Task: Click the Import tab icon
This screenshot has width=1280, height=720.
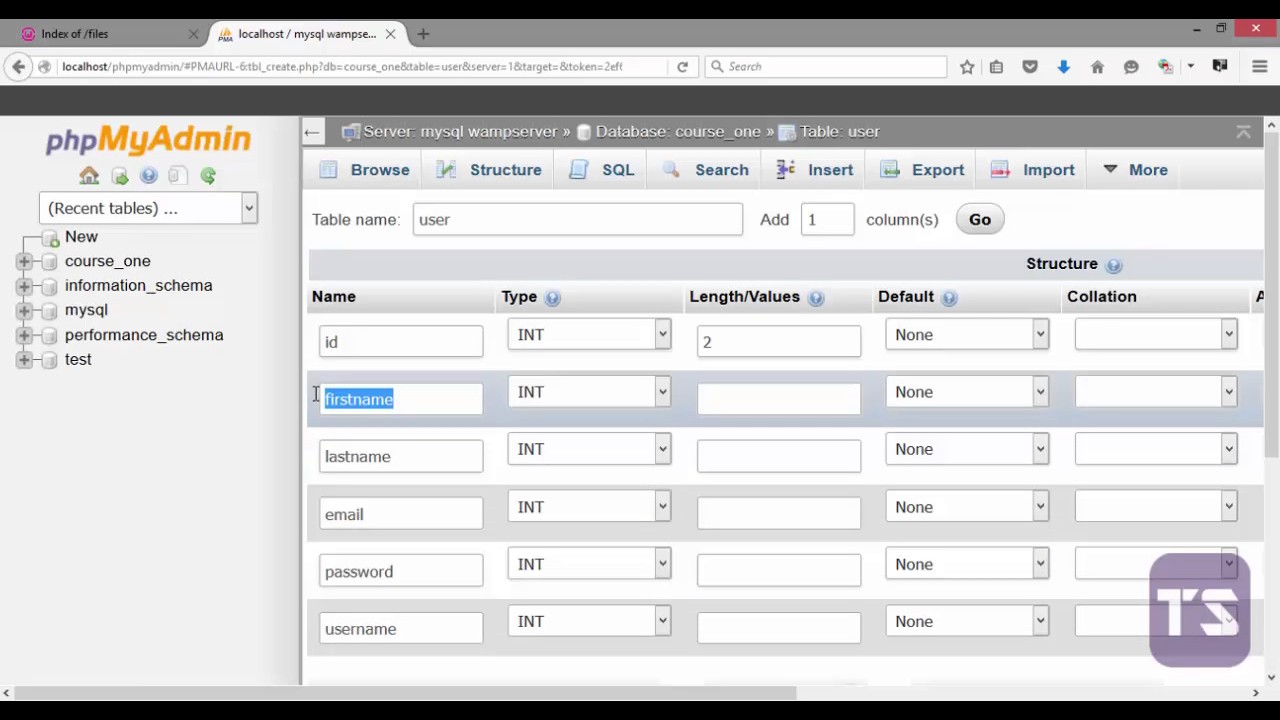Action: (x=1000, y=170)
